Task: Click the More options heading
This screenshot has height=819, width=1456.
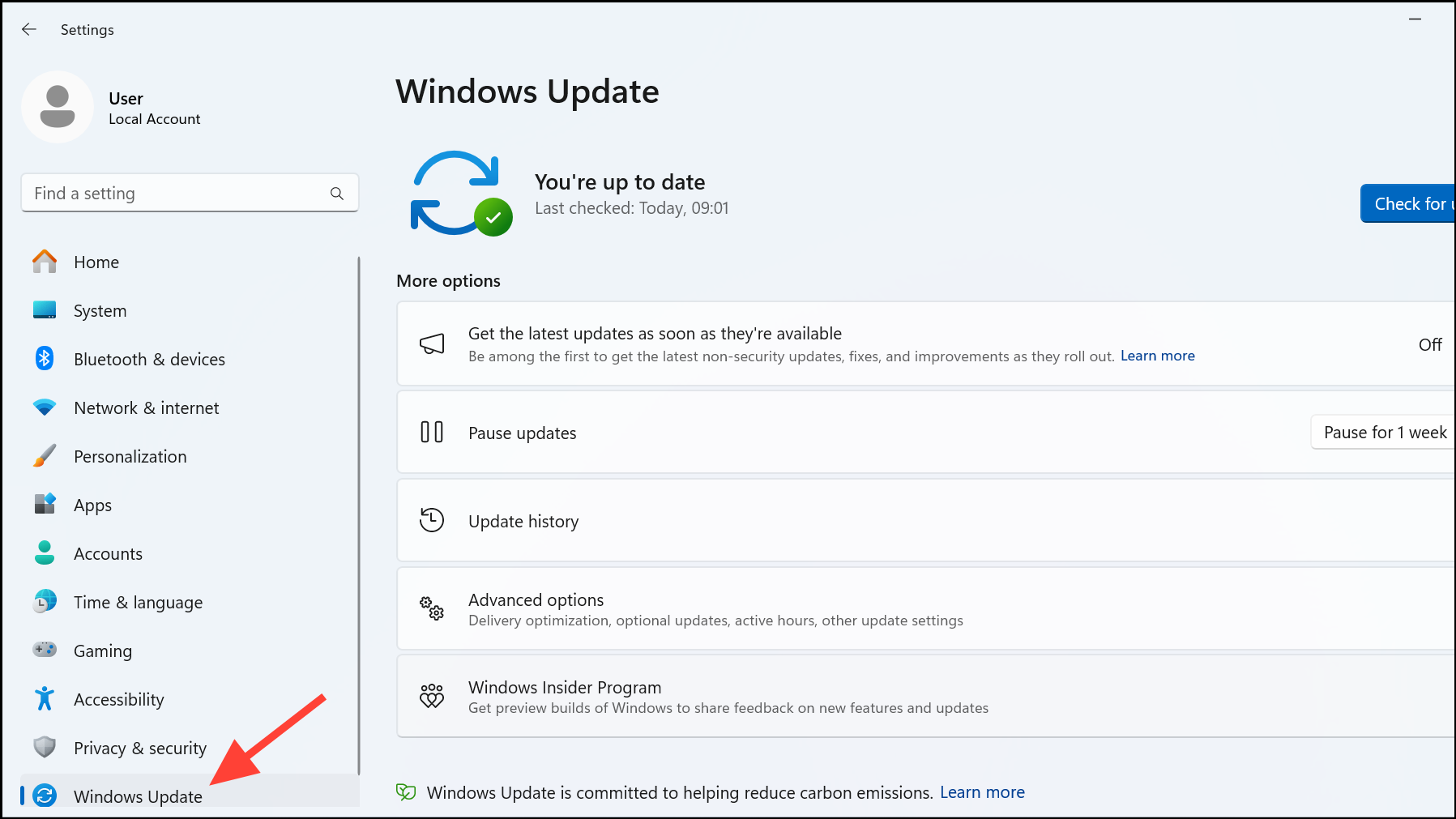Action: coord(448,280)
